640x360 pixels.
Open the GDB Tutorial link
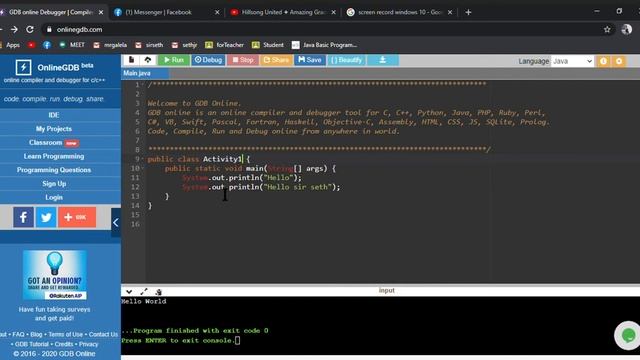tap(31, 344)
